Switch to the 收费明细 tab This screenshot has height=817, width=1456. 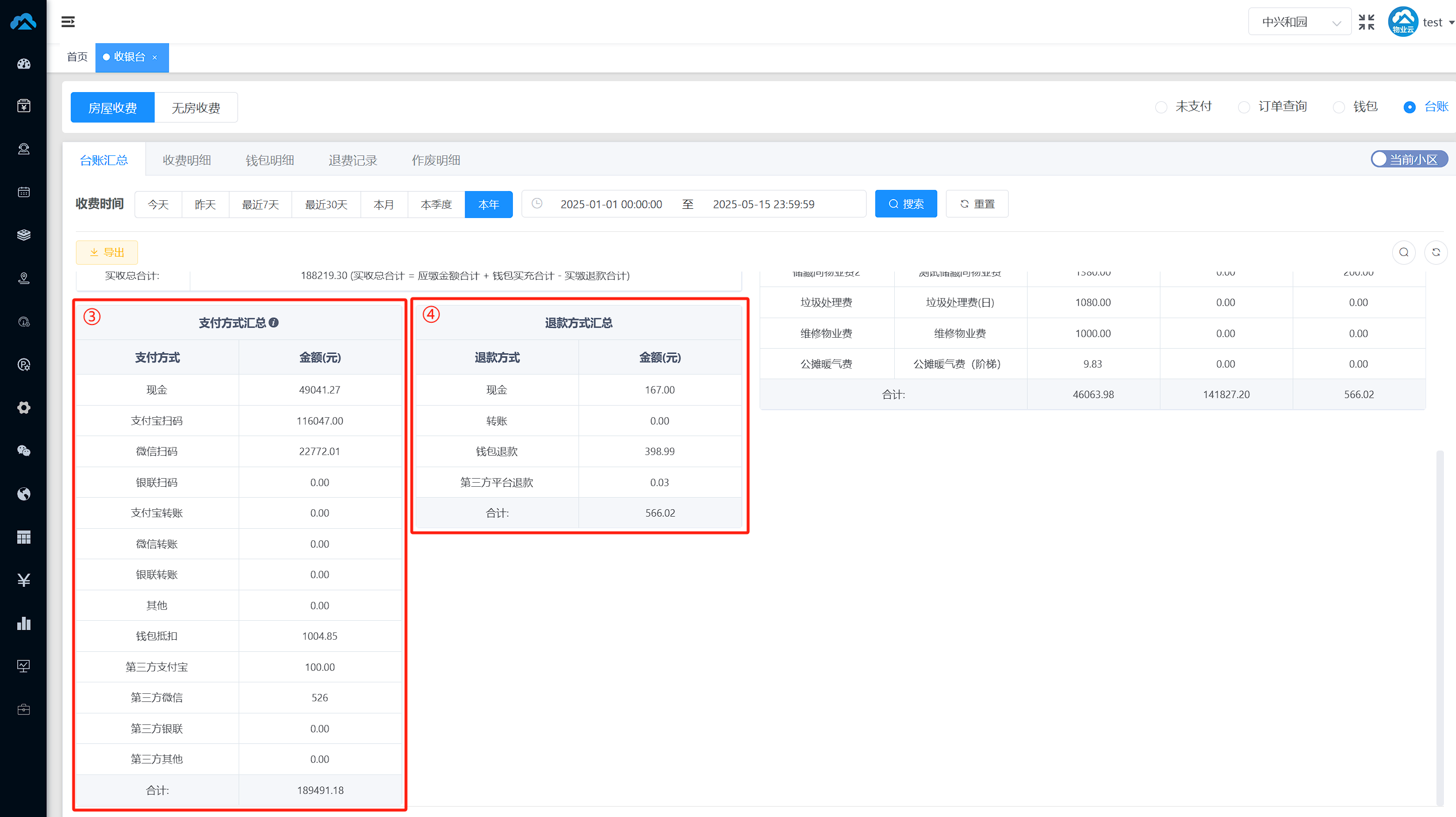187,160
